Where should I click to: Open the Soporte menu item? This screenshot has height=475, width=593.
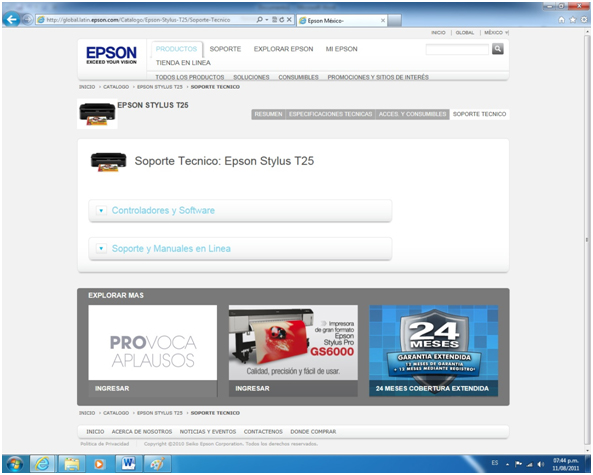[x=225, y=49]
